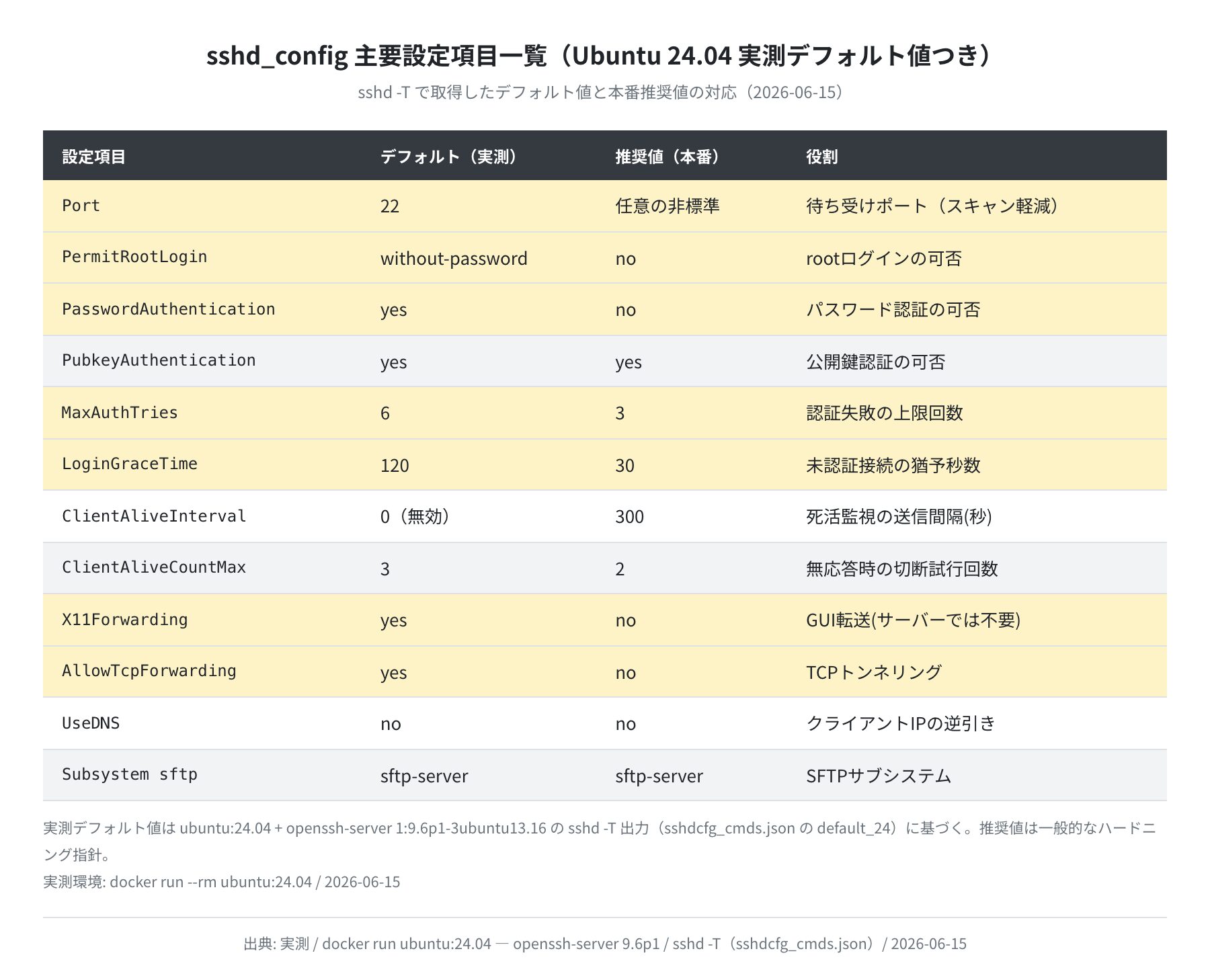Viewport: 1210px width, 980px height.
Task: Click recommended value 30 for LoginGraceTime
Action: tap(624, 465)
